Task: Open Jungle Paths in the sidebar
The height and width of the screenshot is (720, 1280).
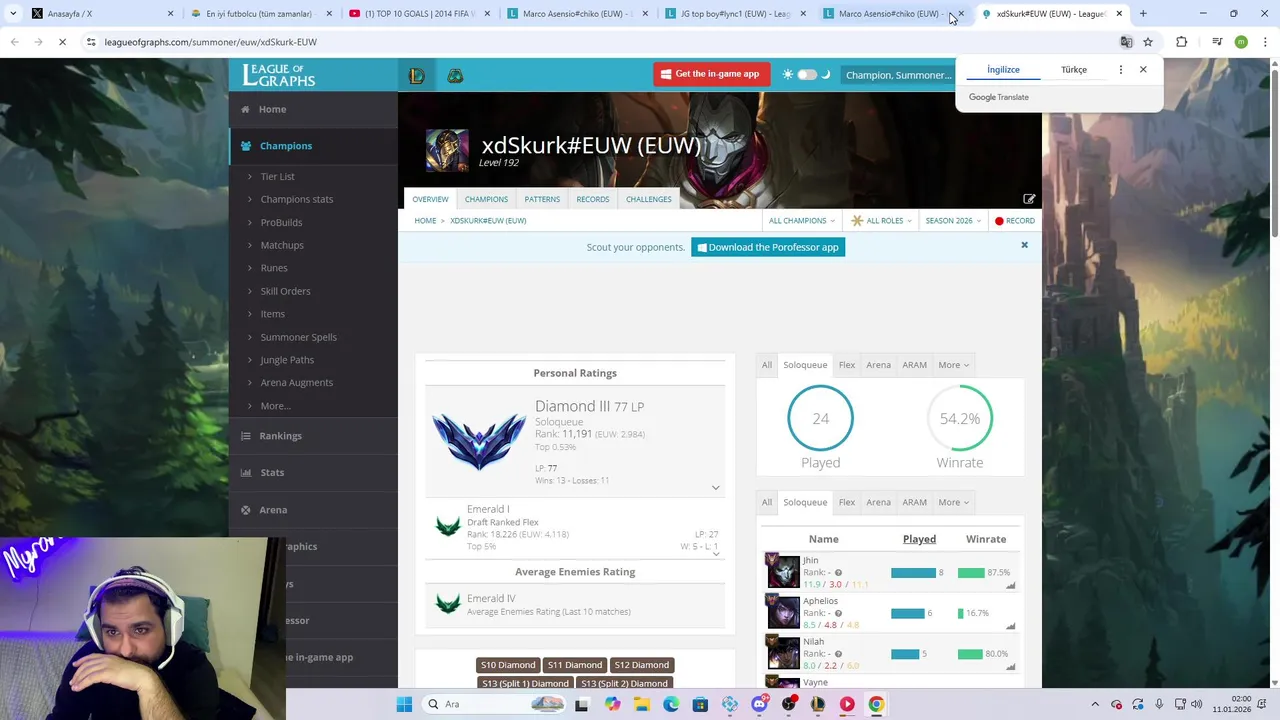Action: [287, 360]
